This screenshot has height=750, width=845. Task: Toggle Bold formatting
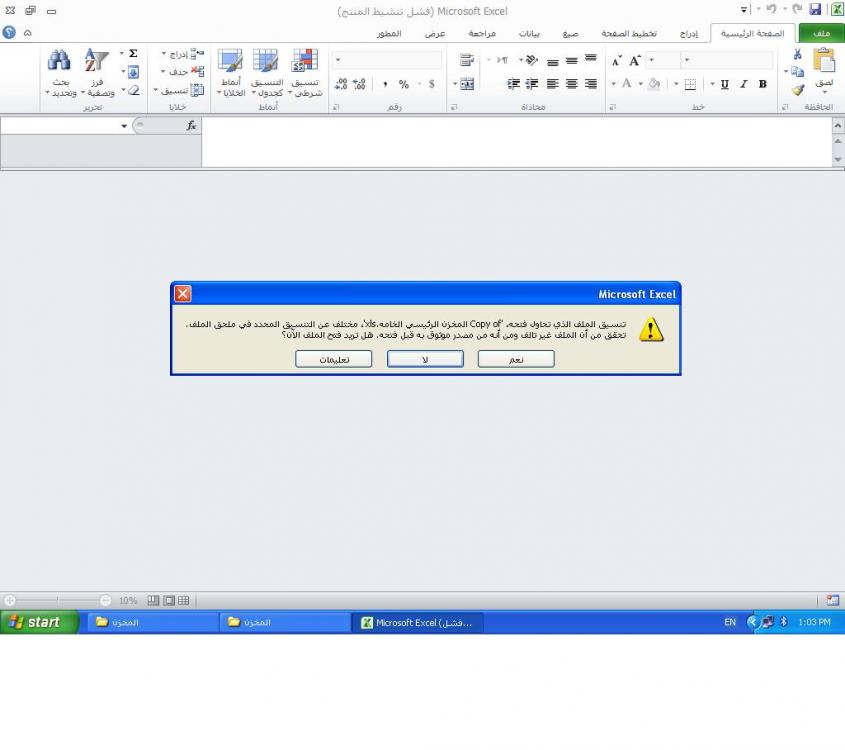pos(763,84)
